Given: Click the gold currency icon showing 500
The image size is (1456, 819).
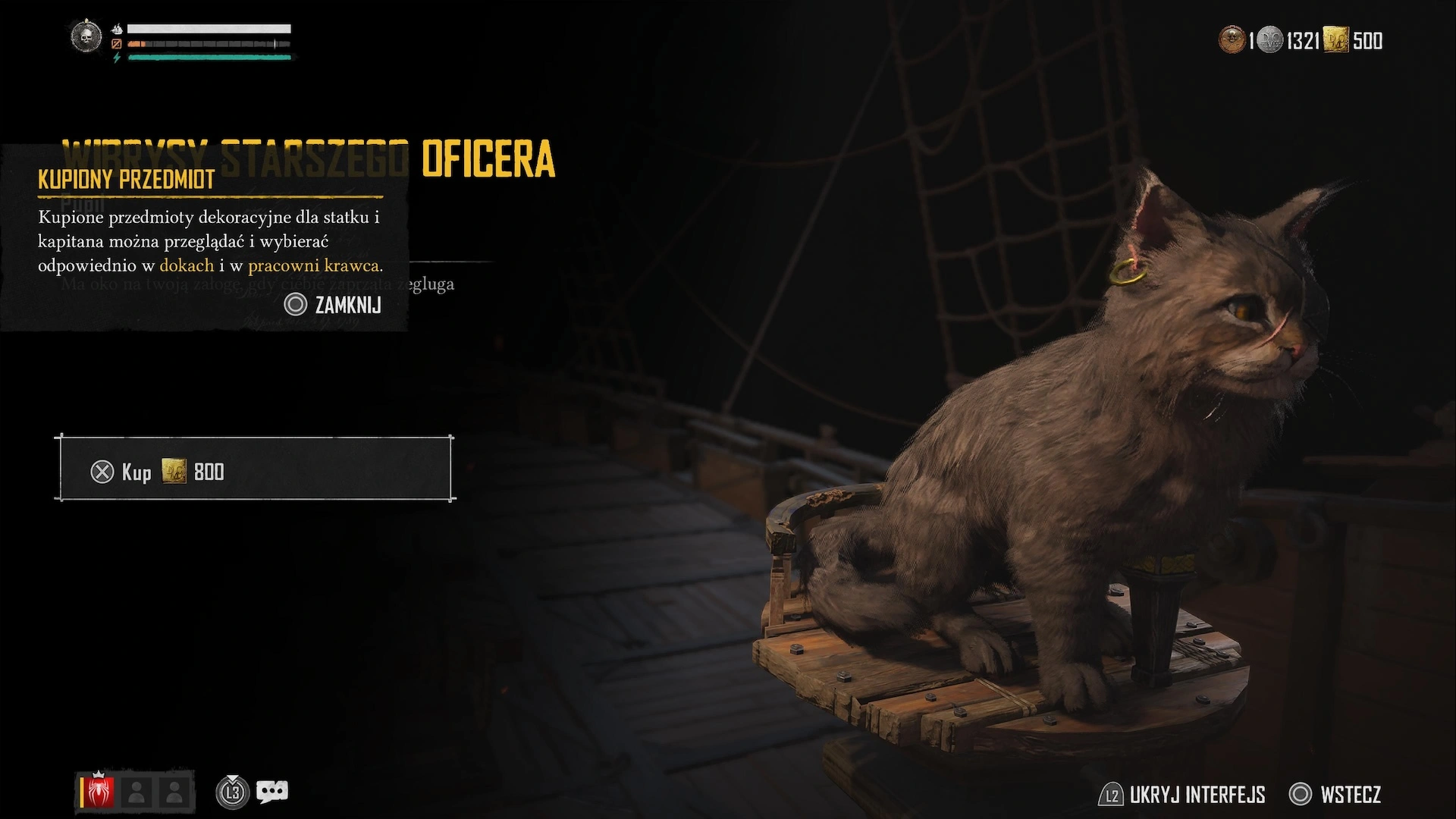Looking at the screenshot, I should pyautogui.click(x=1336, y=39).
